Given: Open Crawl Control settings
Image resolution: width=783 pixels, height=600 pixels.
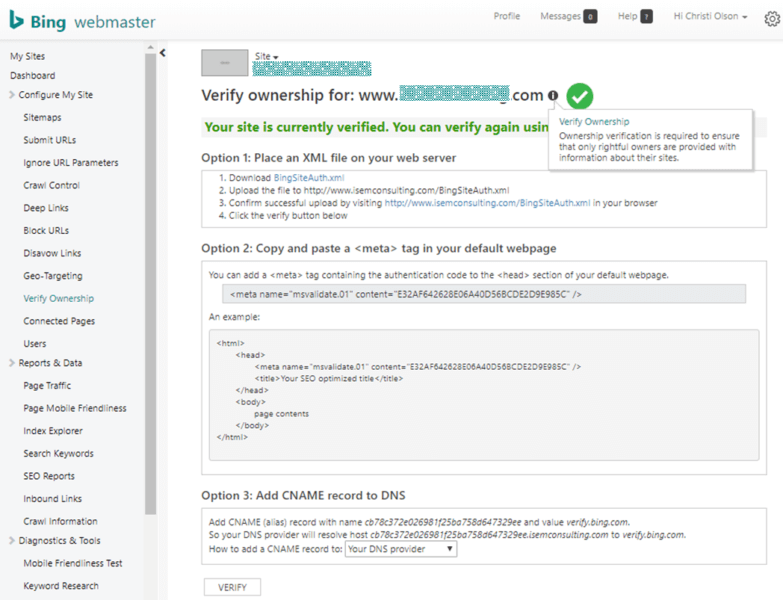Looking at the screenshot, I should (51, 185).
